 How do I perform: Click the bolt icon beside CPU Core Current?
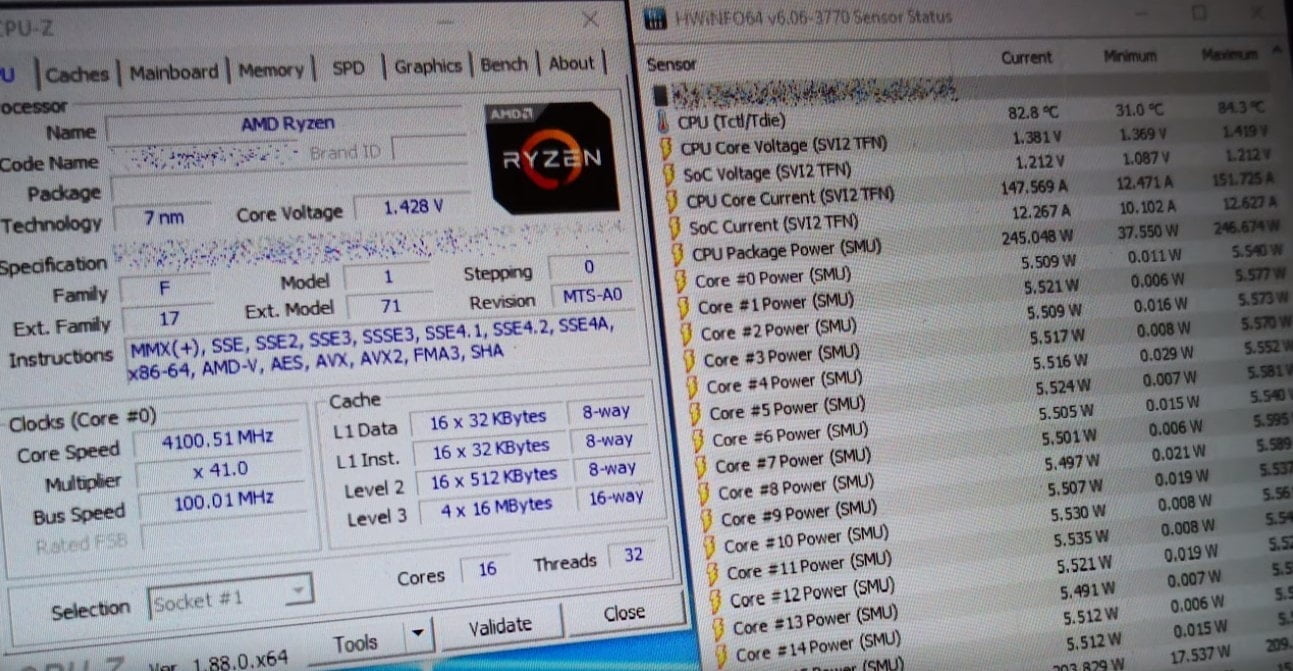pyautogui.click(x=674, y=201)
